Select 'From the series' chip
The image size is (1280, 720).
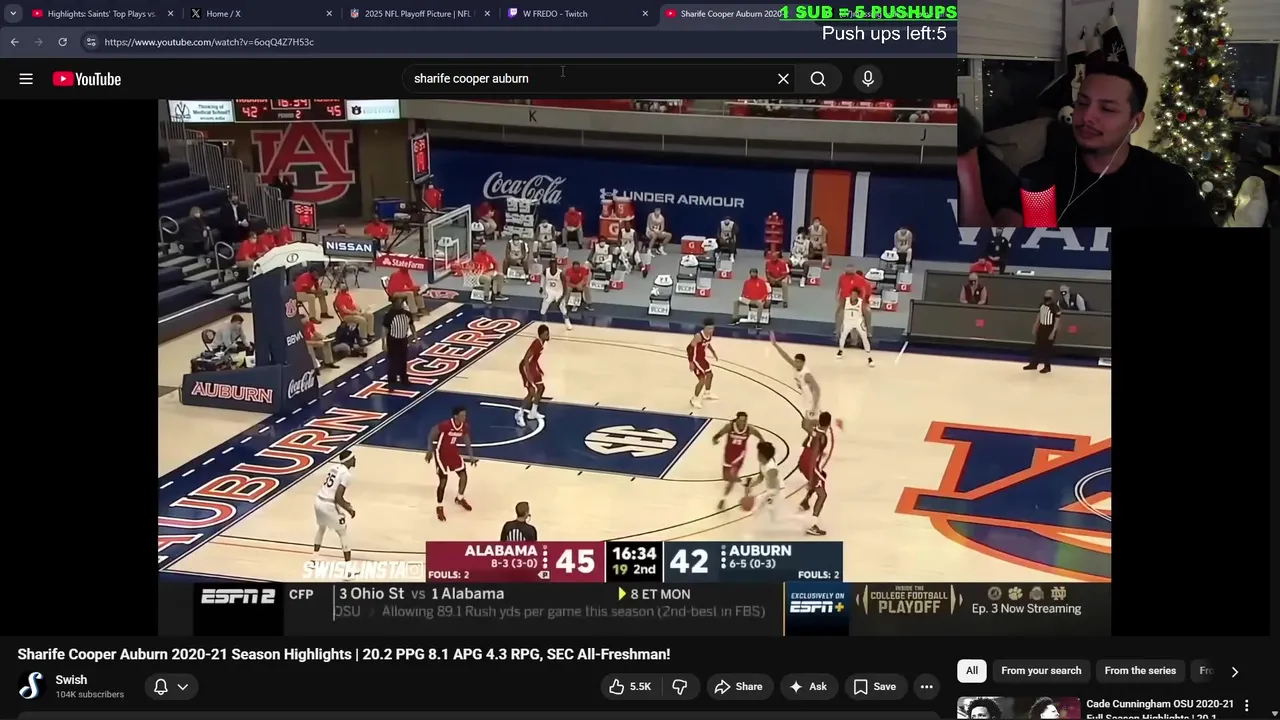click(x=1140, y=671)
